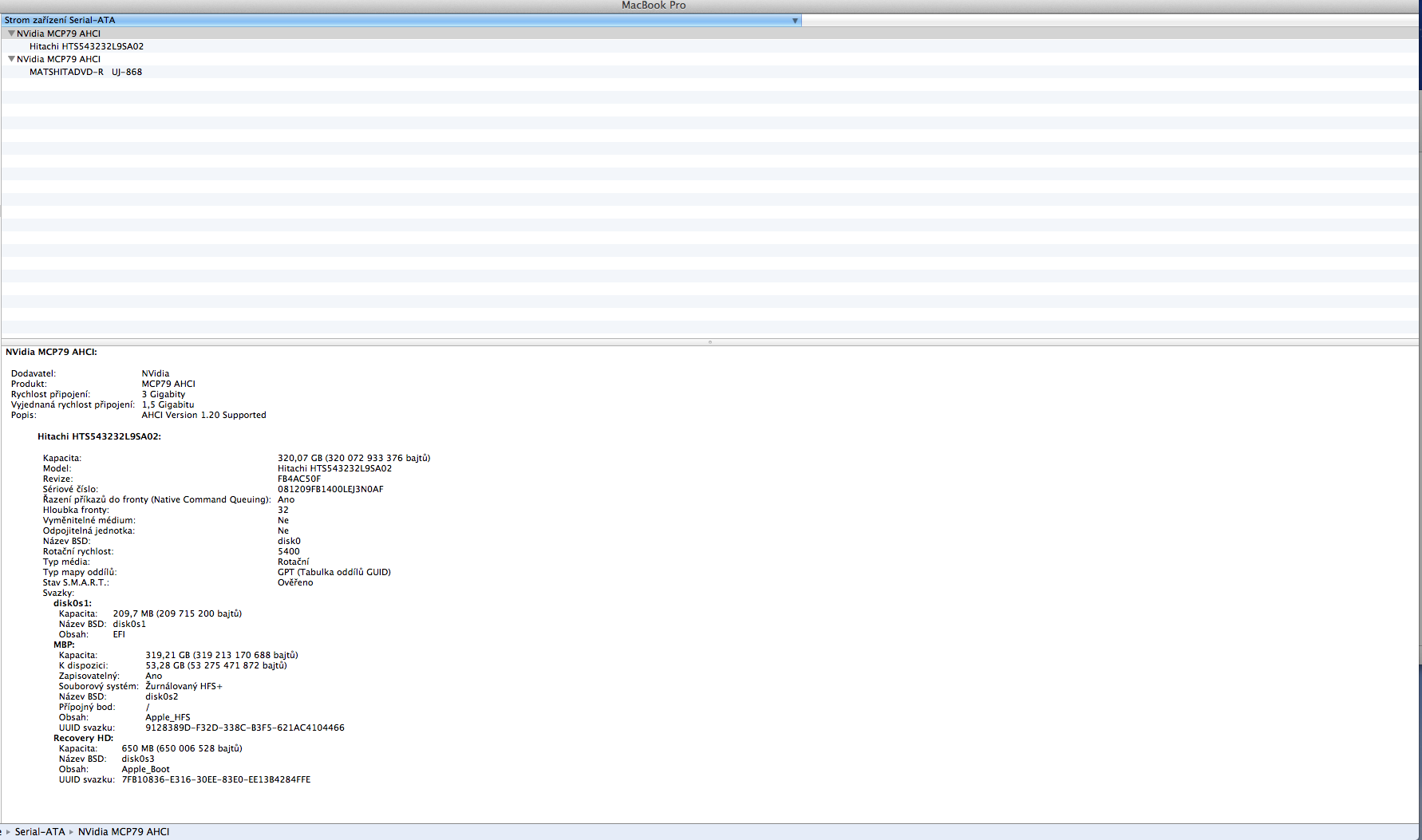
Task: Collapse the NVidia MCP79 AHCI node containing MATSHITADVD-R
Action: click(x=11, y=59)
